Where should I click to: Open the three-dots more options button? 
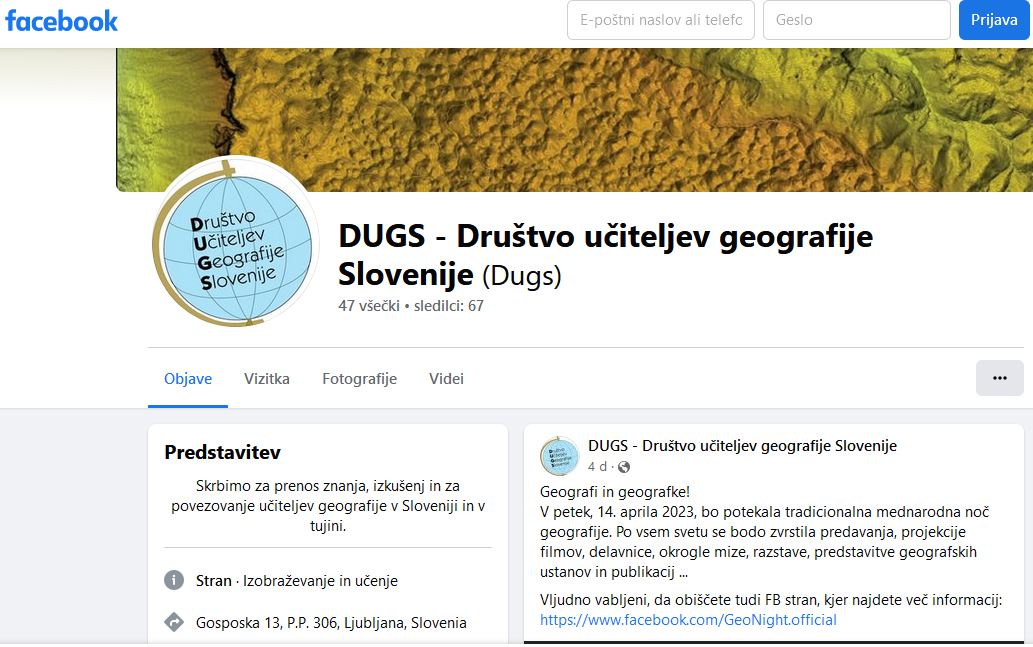tap(999, 378)
